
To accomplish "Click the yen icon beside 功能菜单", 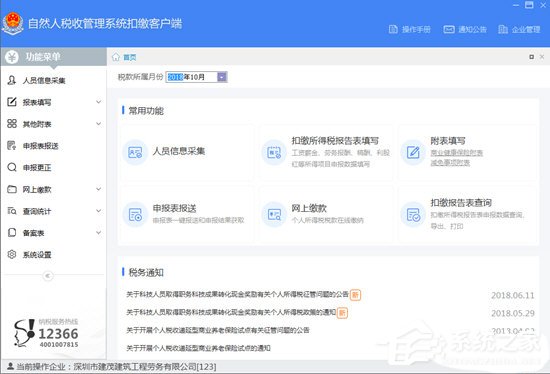I will tap(12, 57).
